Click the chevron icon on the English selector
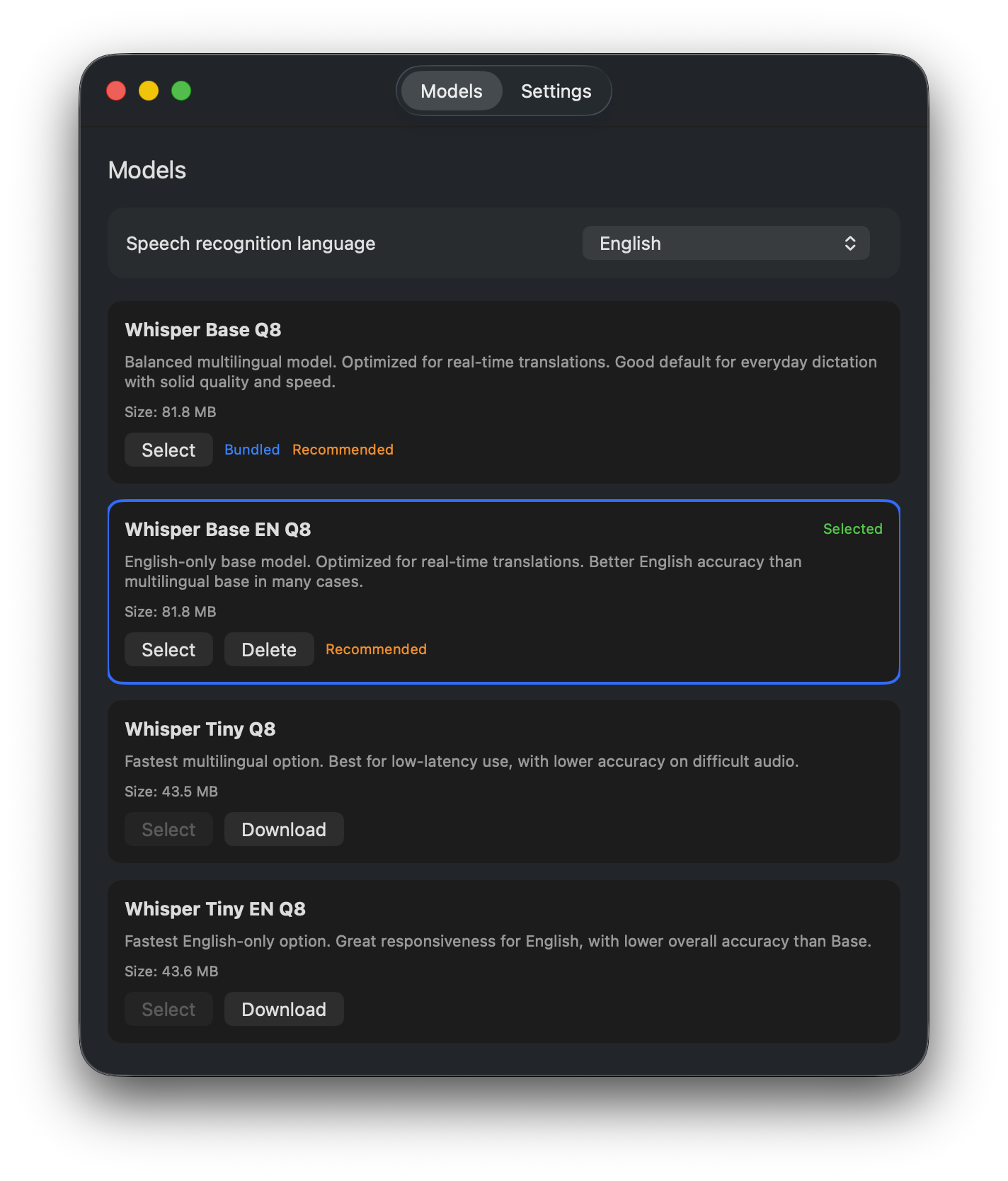 click(852, 243)
